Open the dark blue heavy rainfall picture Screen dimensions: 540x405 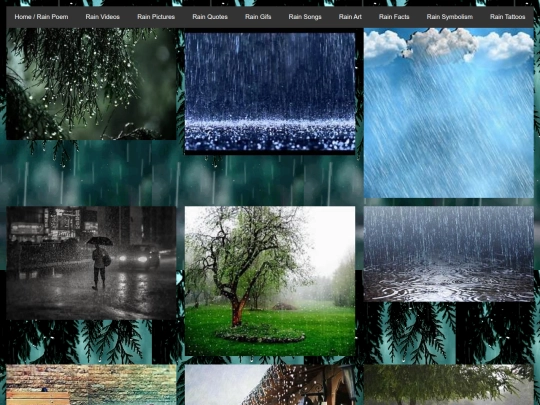point(270,92)
